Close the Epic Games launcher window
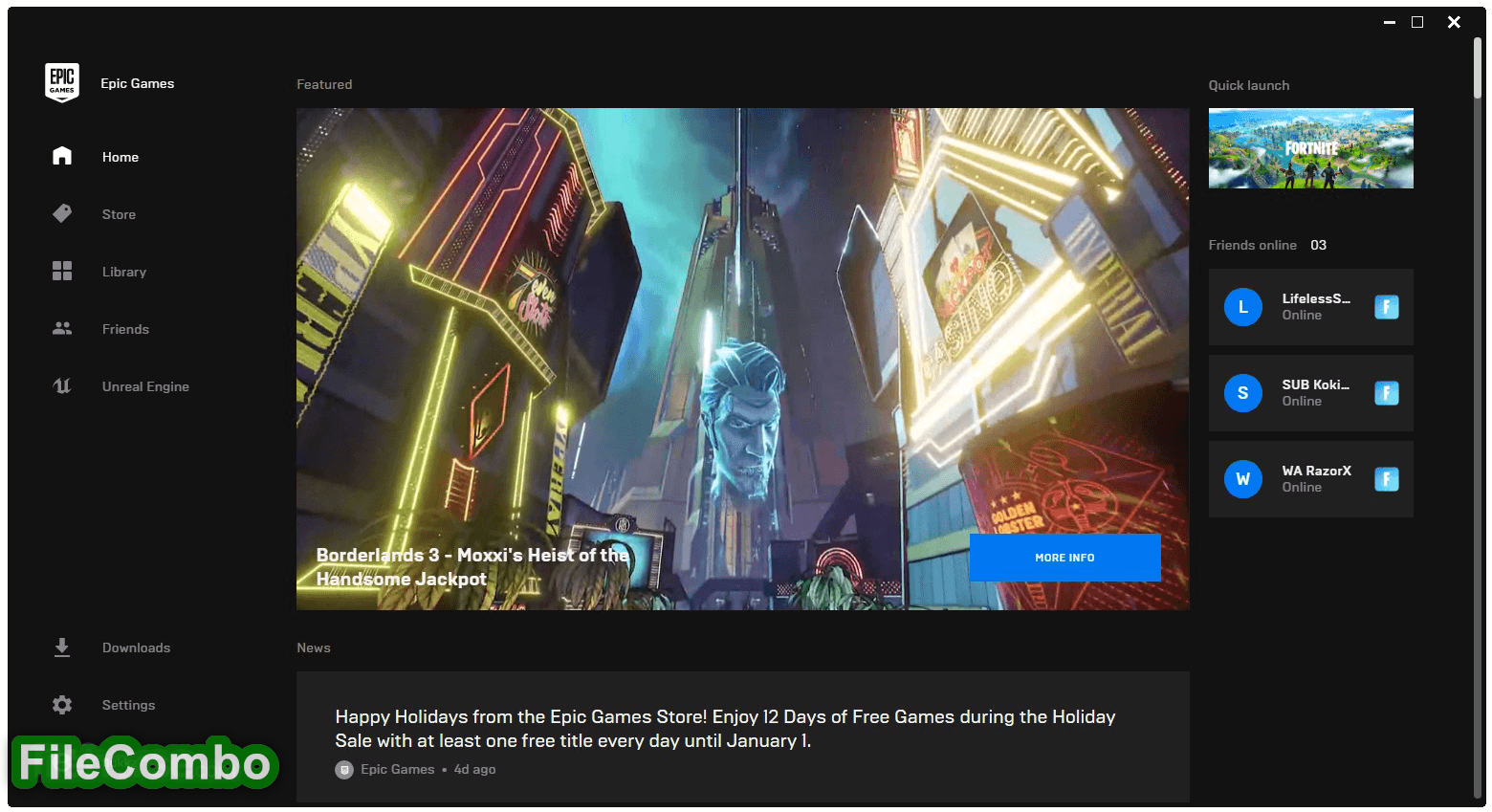This screenshot has width=1492, height=812. point(1454,22)
